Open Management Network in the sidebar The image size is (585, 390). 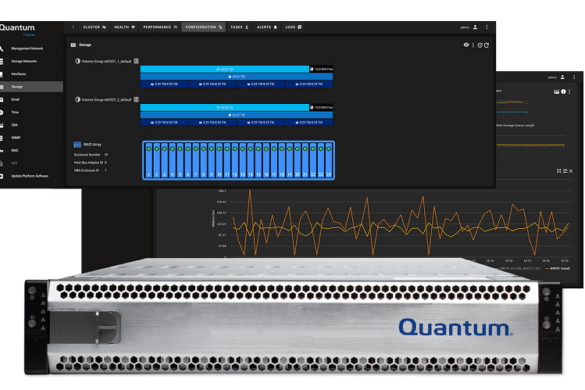(x=31, y=49)
